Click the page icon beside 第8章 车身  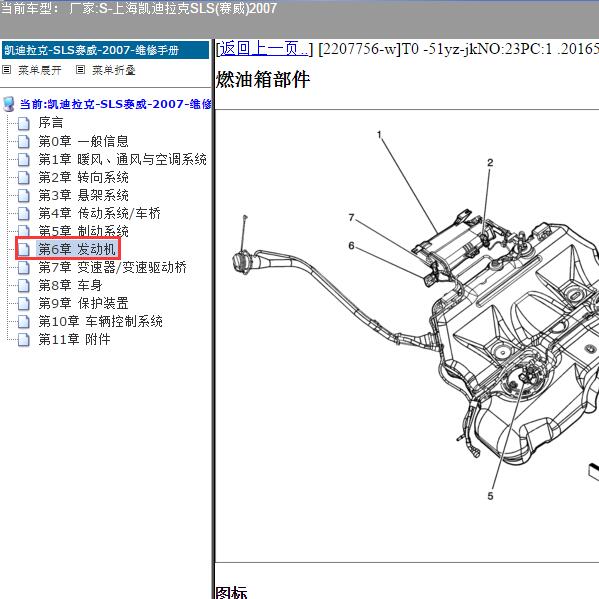click(x=24, y=285)
